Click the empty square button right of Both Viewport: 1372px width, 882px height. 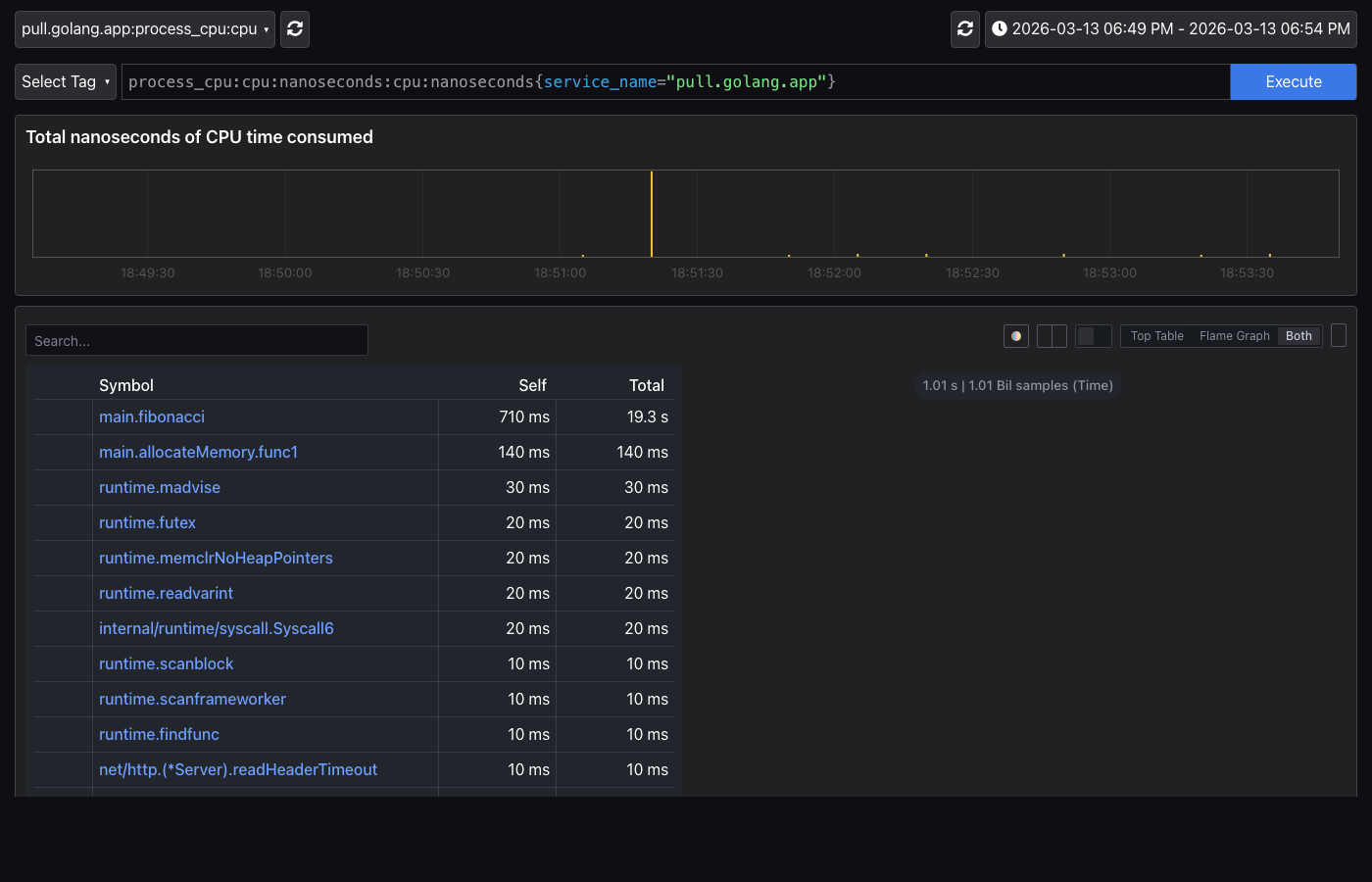(x=1339, y=335)
